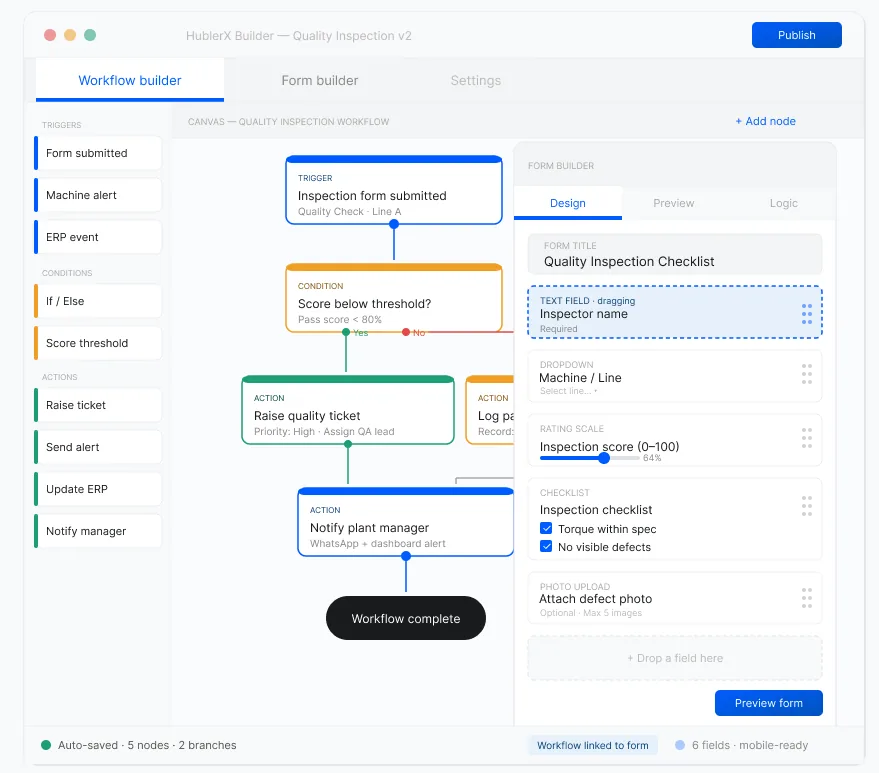This screenshot has height=773, width=879.
Task: Switch to the Preview tab in form panel
Action: [673, 203]
